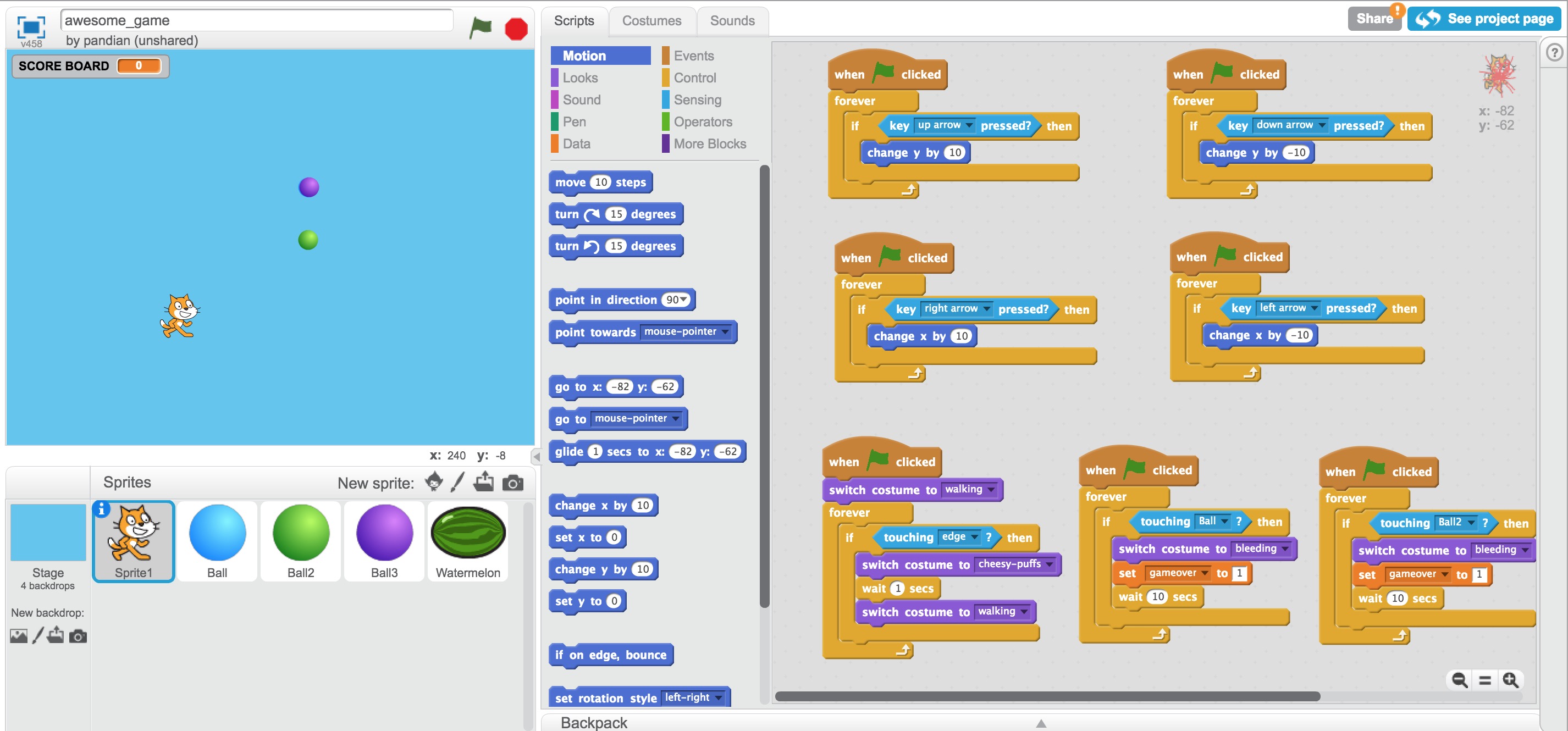Screen dimensions: 1568x731
Task: Open the Data block category
Action: pos(576,143)
